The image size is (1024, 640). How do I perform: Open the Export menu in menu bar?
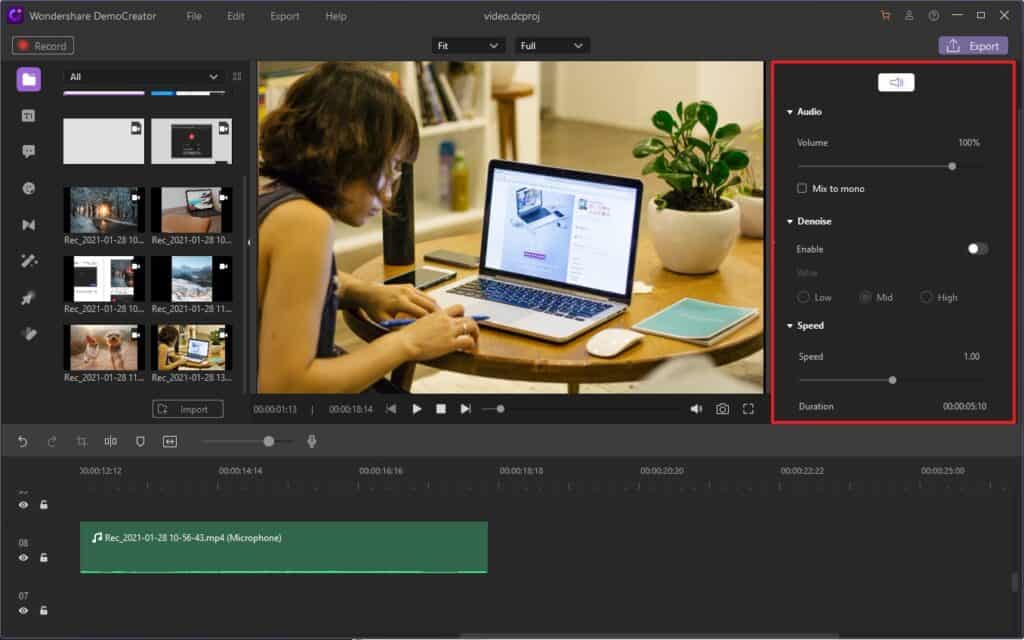pyautogui.click(x=284, y=16)
